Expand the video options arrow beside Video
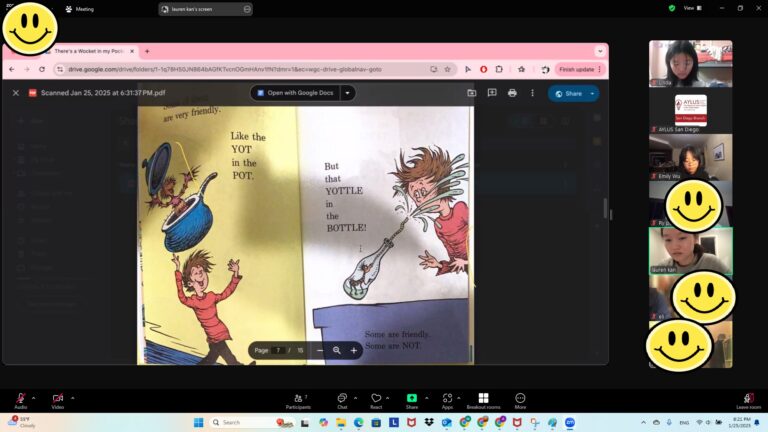Viewport: 768px width, 432px height. point(72,398)
